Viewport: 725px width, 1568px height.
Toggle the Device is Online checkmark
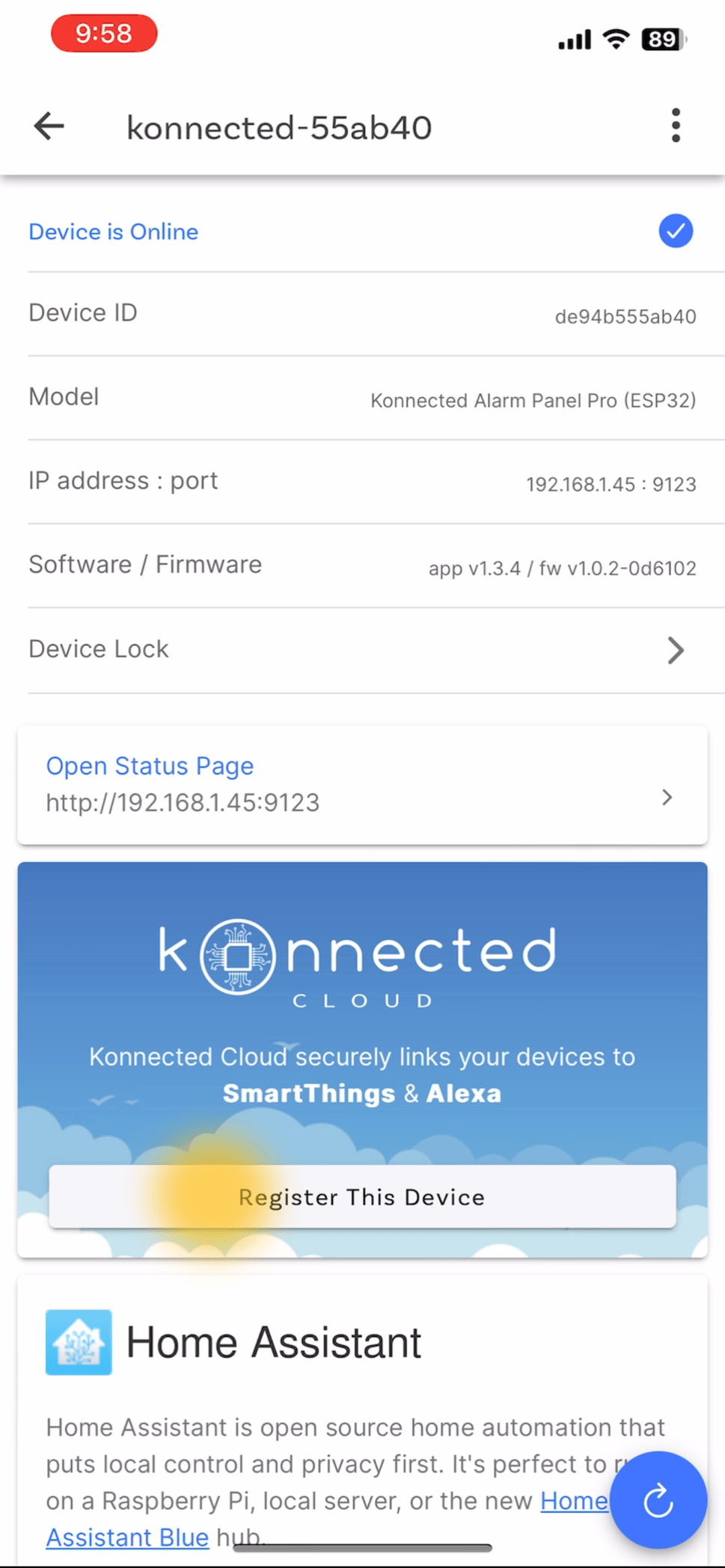coord(675,231)
